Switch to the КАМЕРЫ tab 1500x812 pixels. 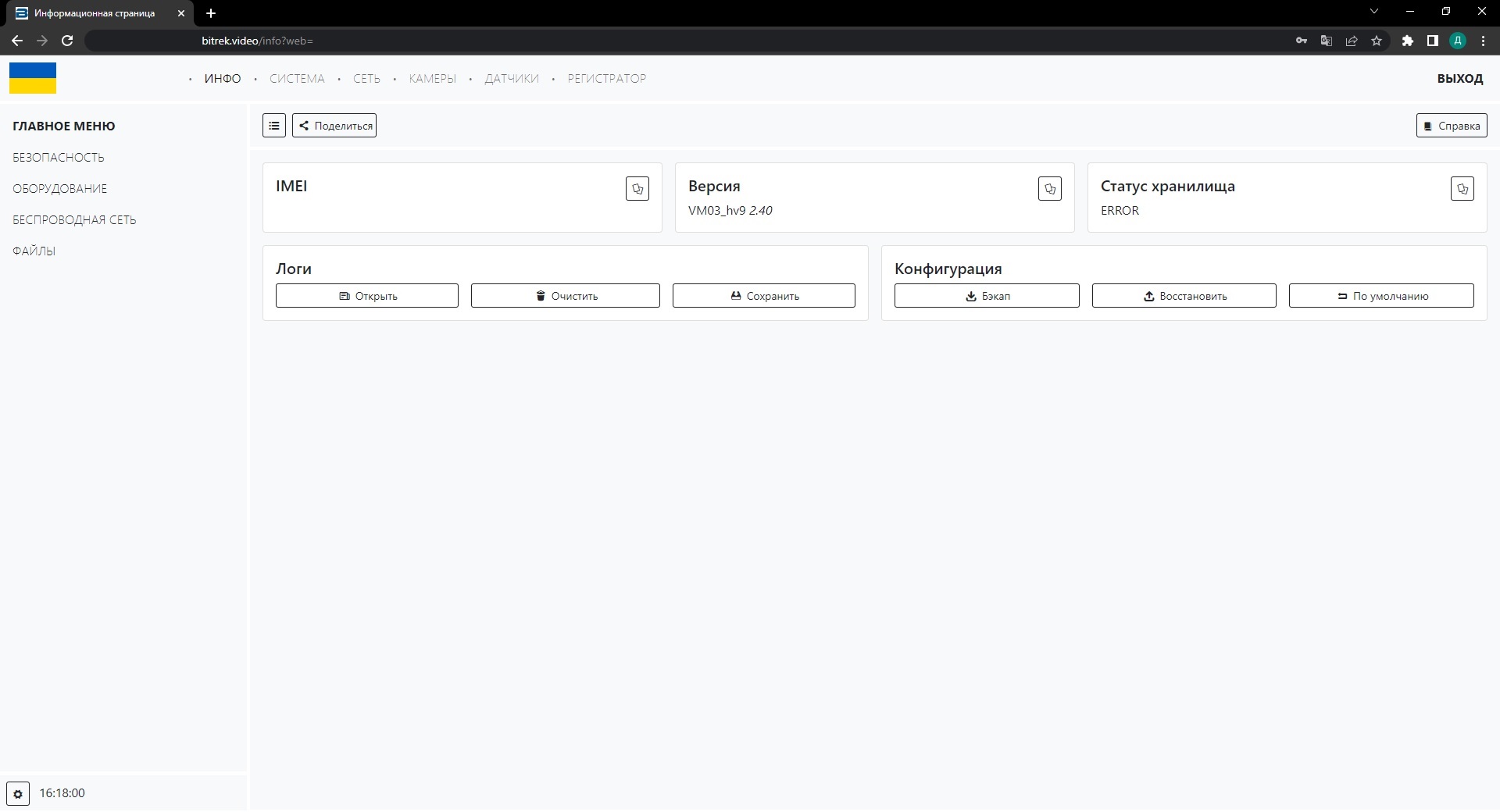[x=432, y=79]
